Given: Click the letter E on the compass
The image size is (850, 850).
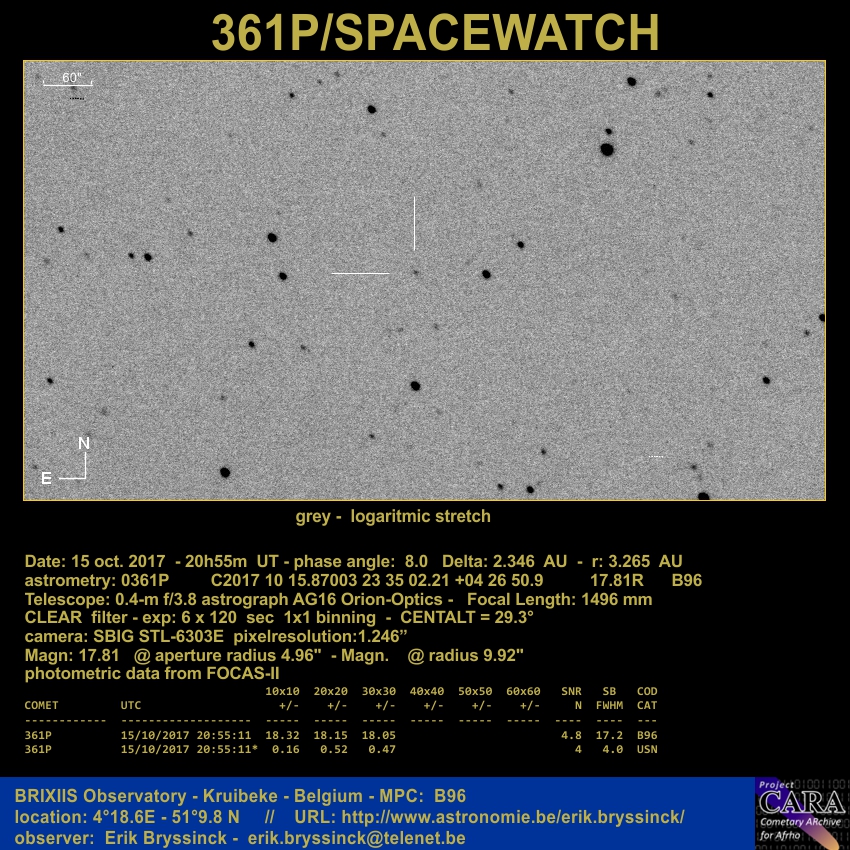Looking at the screenshot, I should point(46,479).
